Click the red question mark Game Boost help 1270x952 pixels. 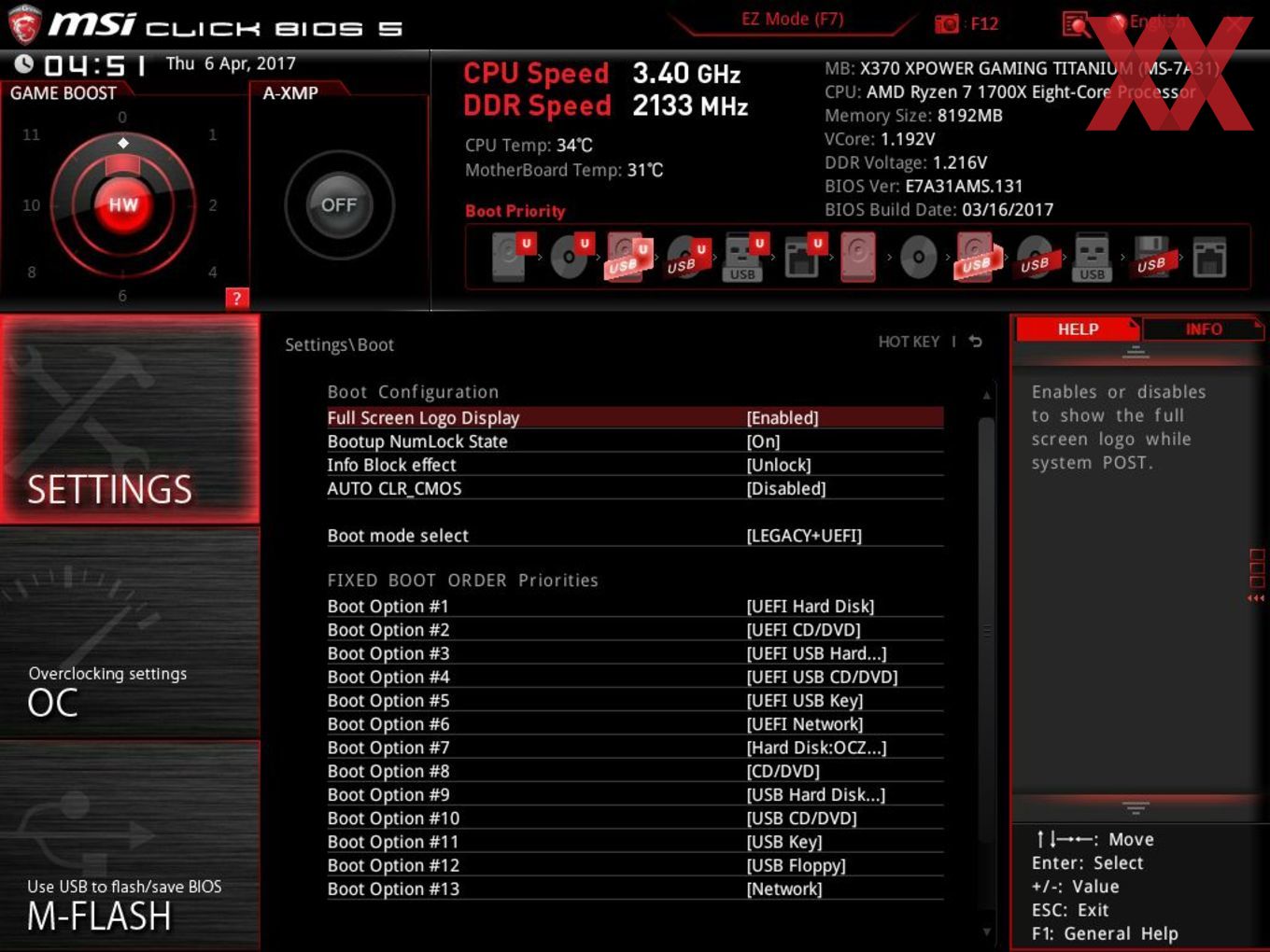(237, 298)
